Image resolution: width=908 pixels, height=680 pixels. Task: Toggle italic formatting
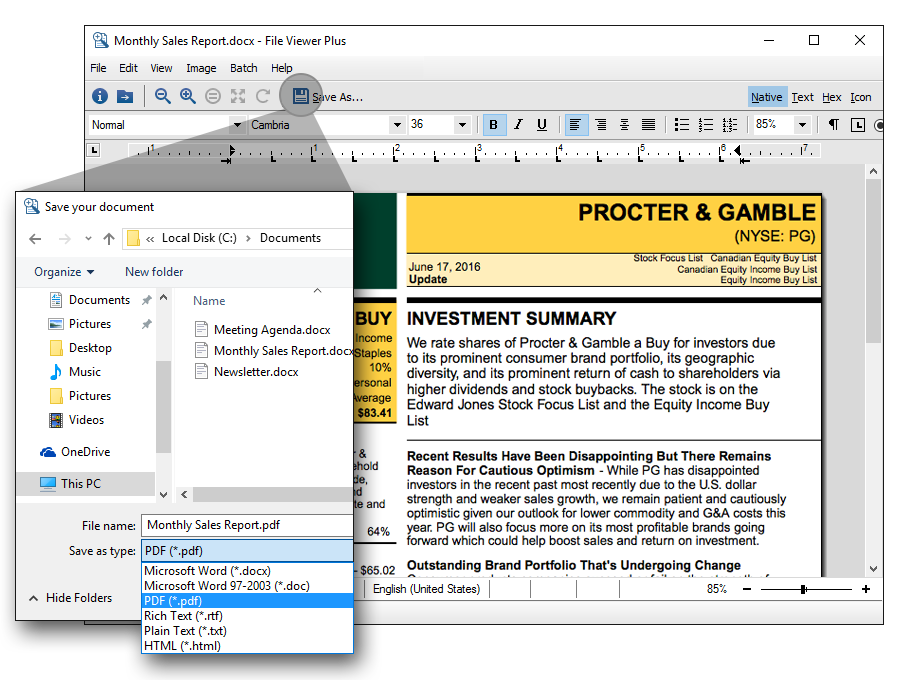pyautogui.click(x=518, y=125)
